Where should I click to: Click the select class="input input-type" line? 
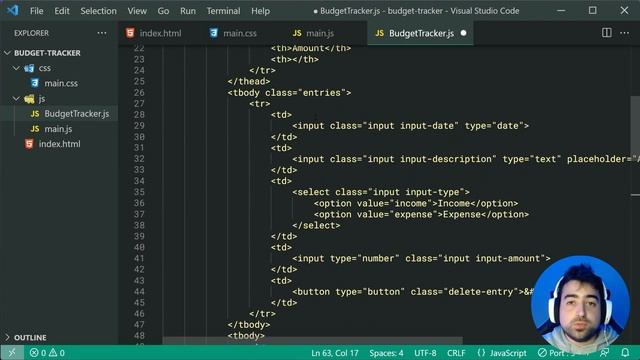point(381,192)
